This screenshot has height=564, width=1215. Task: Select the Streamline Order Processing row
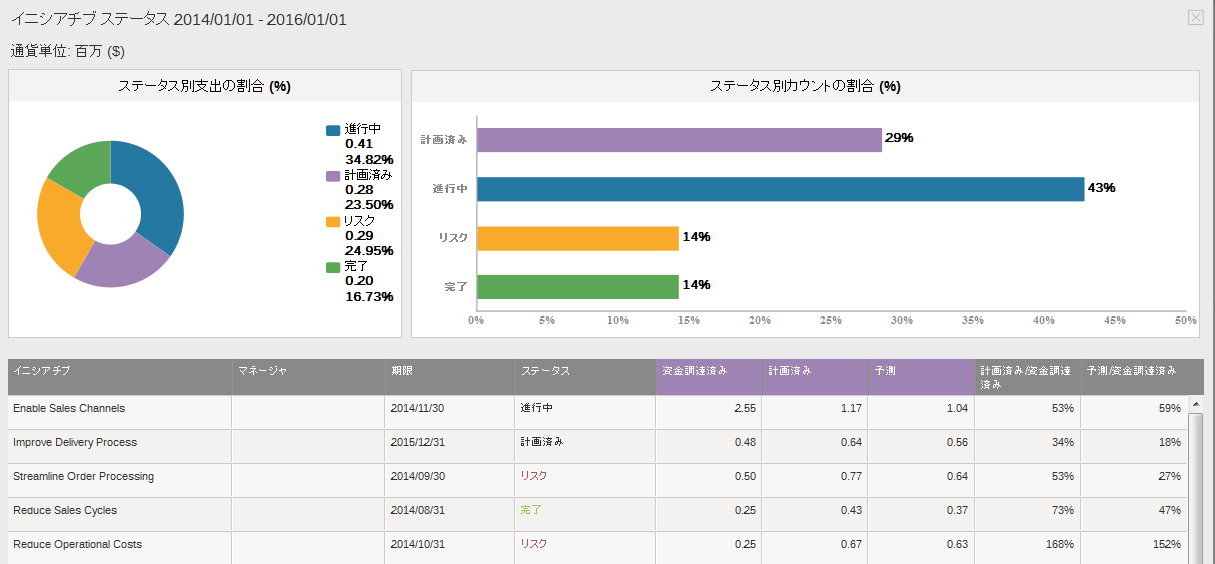(x=83, y=476)
